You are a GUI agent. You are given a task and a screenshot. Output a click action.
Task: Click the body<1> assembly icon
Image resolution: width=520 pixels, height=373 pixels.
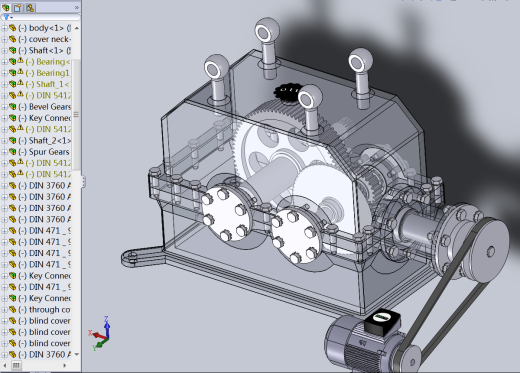point(12,28)
